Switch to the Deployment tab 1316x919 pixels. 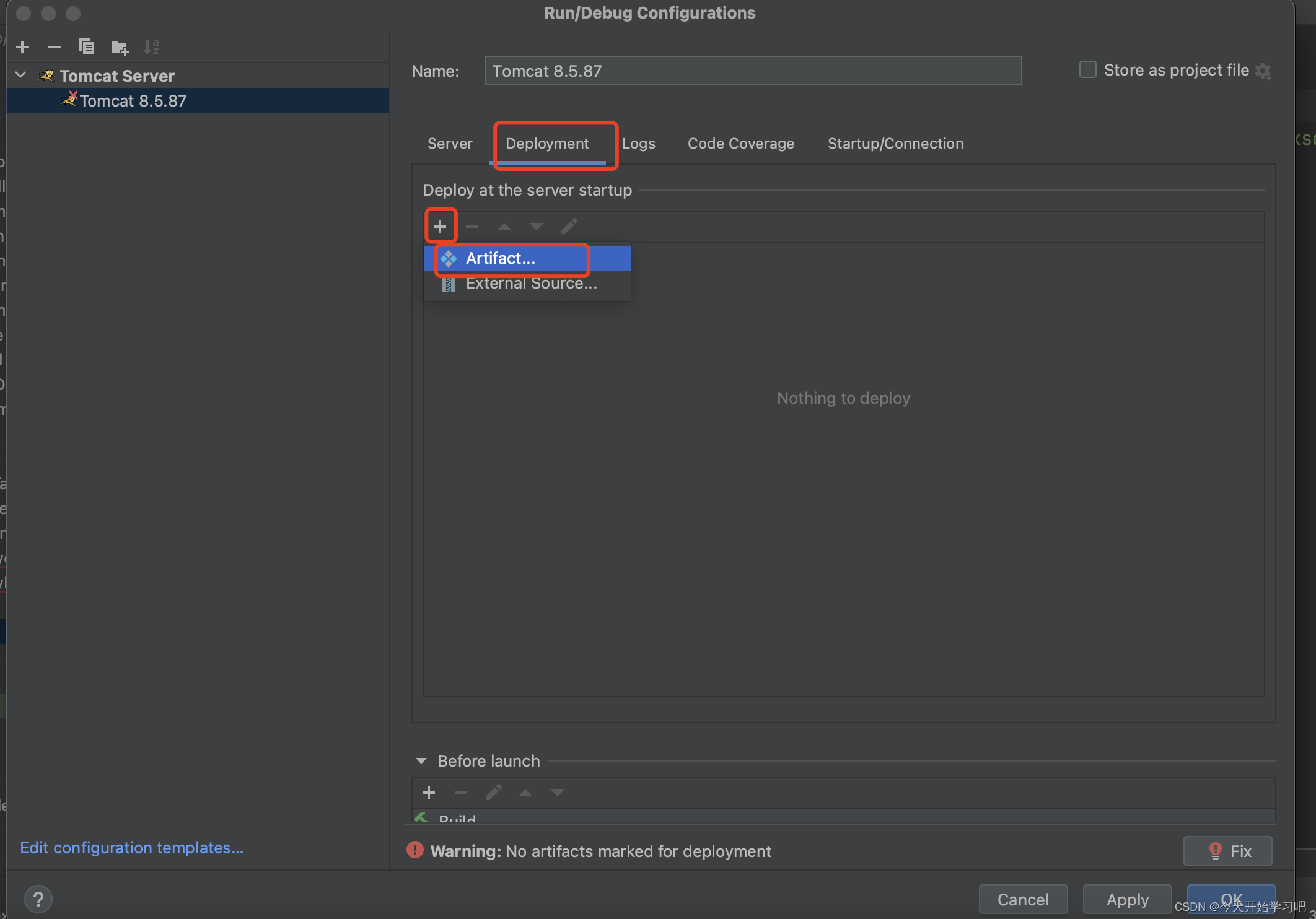tap(547, 144)
